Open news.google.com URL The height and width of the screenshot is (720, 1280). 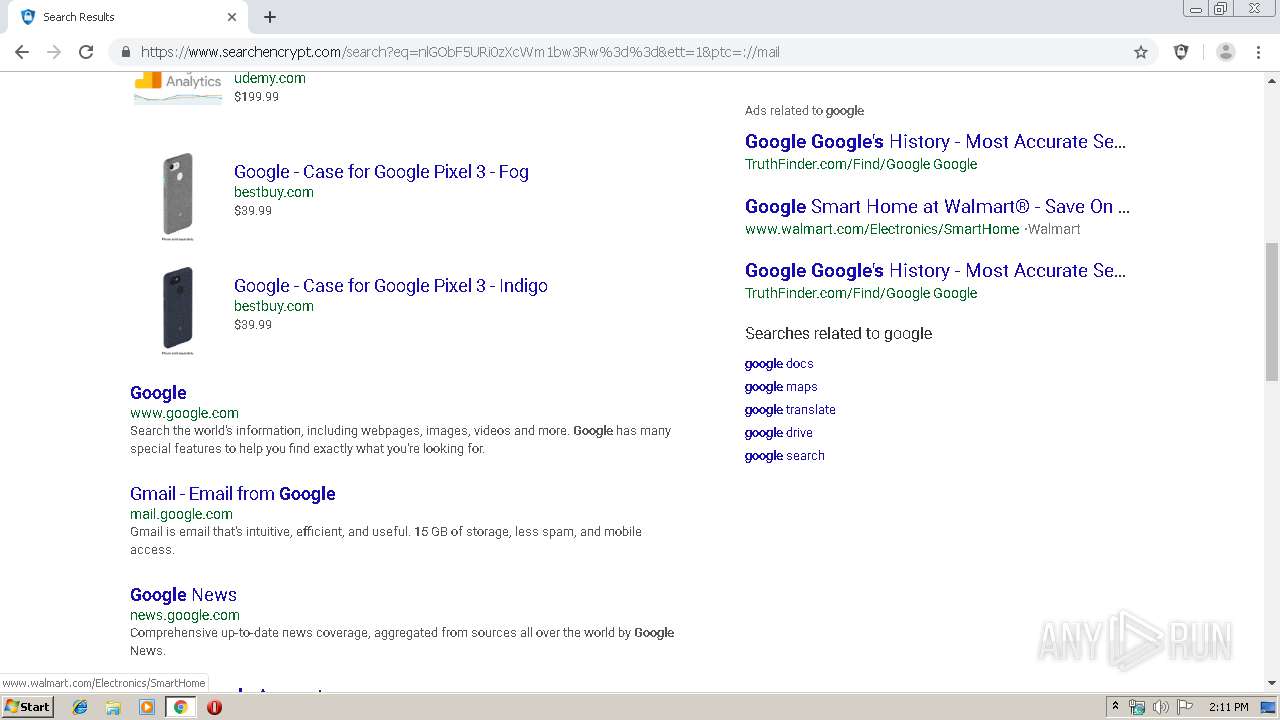pyautogui.click(x=185, y=615)
